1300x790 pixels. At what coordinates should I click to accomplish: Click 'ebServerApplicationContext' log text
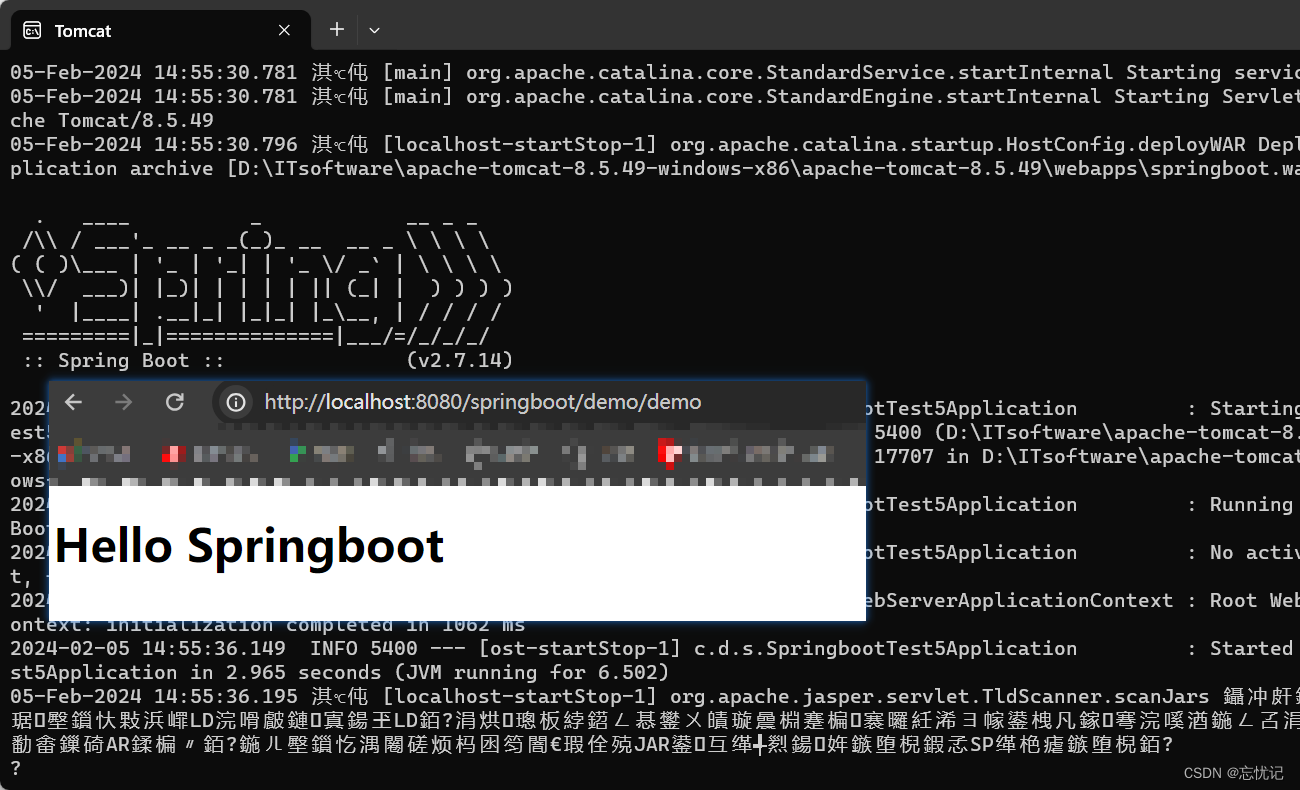tap(1018, 600)
